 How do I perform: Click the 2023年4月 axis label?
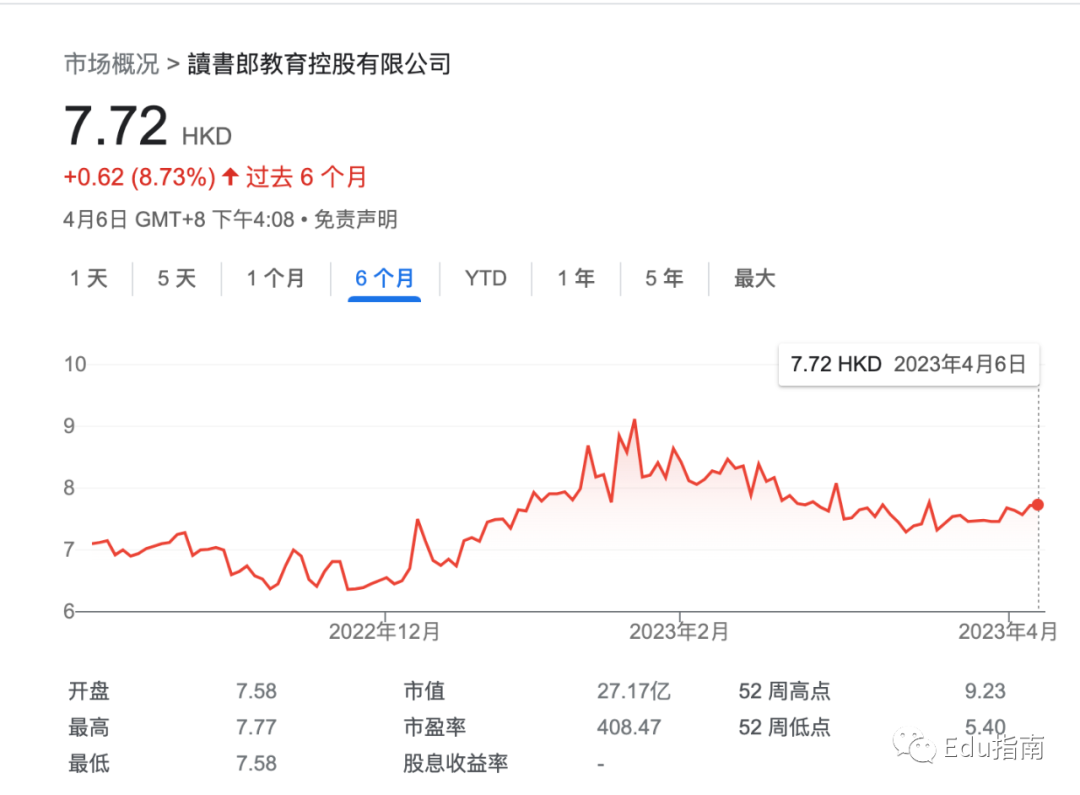click(1008, 632)
